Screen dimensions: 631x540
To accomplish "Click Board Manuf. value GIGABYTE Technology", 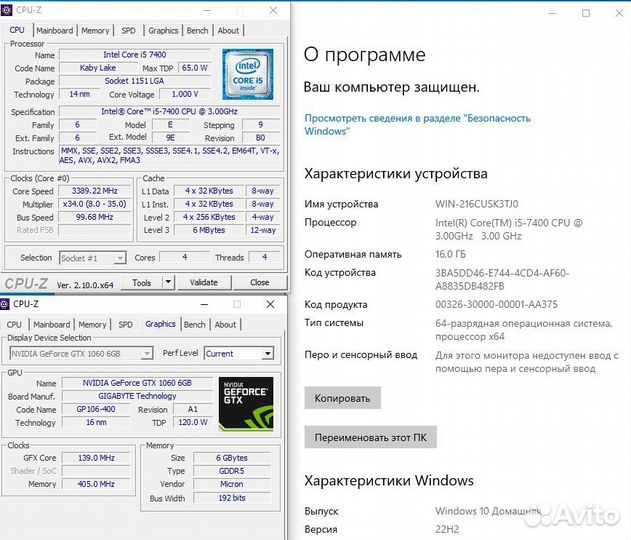I will tap(137, 396).
